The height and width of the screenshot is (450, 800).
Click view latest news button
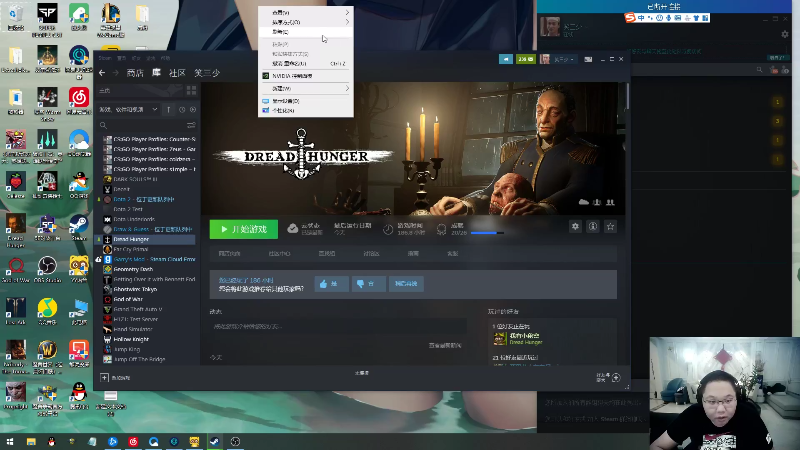[445, 345]
